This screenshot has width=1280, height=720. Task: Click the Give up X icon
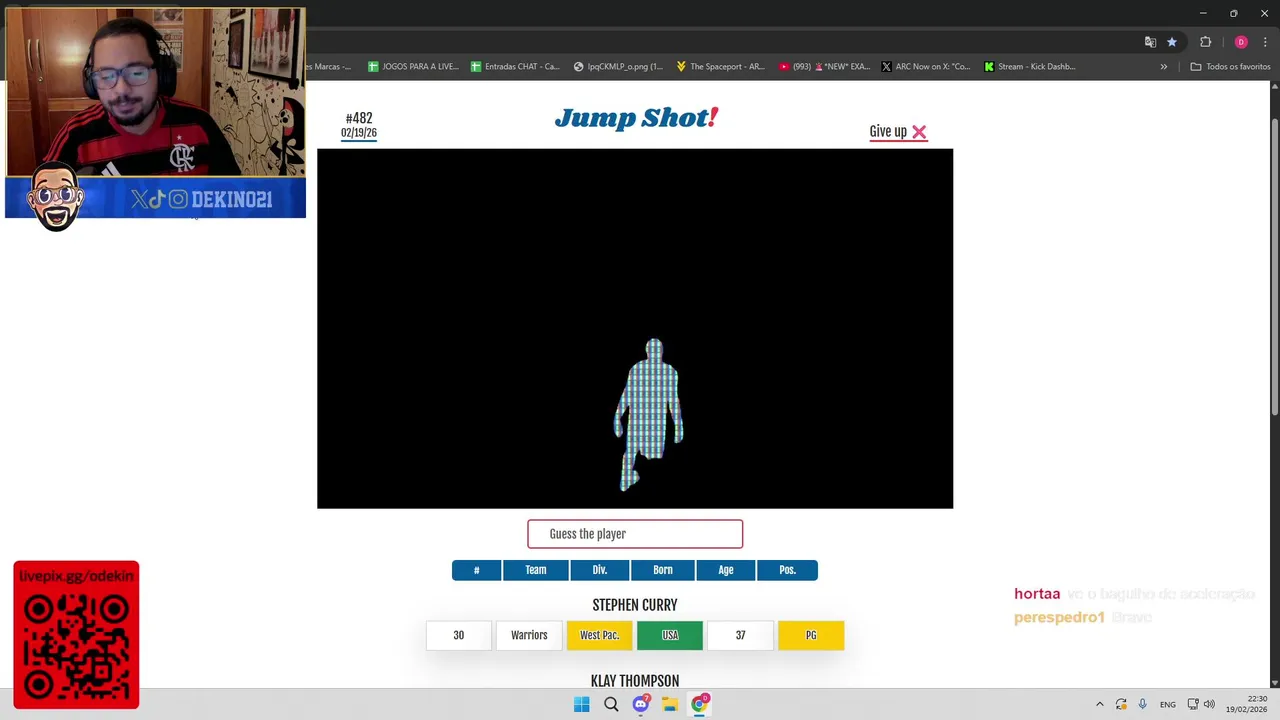coord(919,132)
